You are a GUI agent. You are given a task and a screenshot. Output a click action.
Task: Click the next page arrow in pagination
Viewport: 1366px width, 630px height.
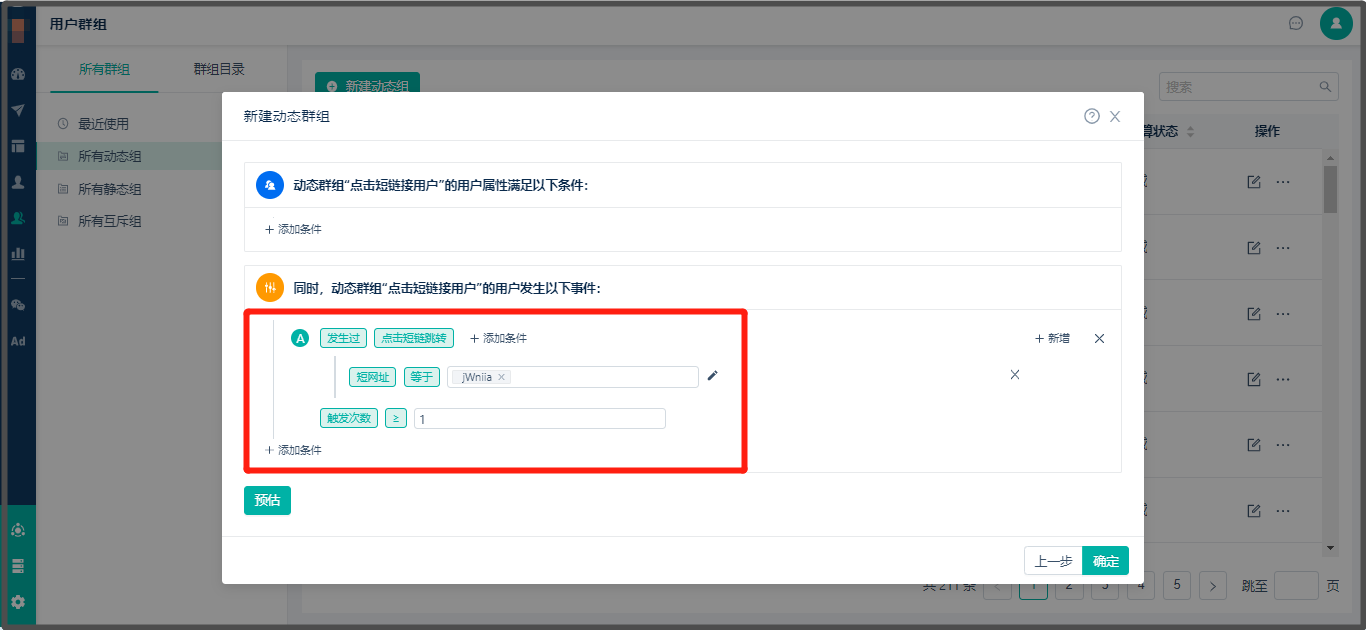pos(1213,586)
